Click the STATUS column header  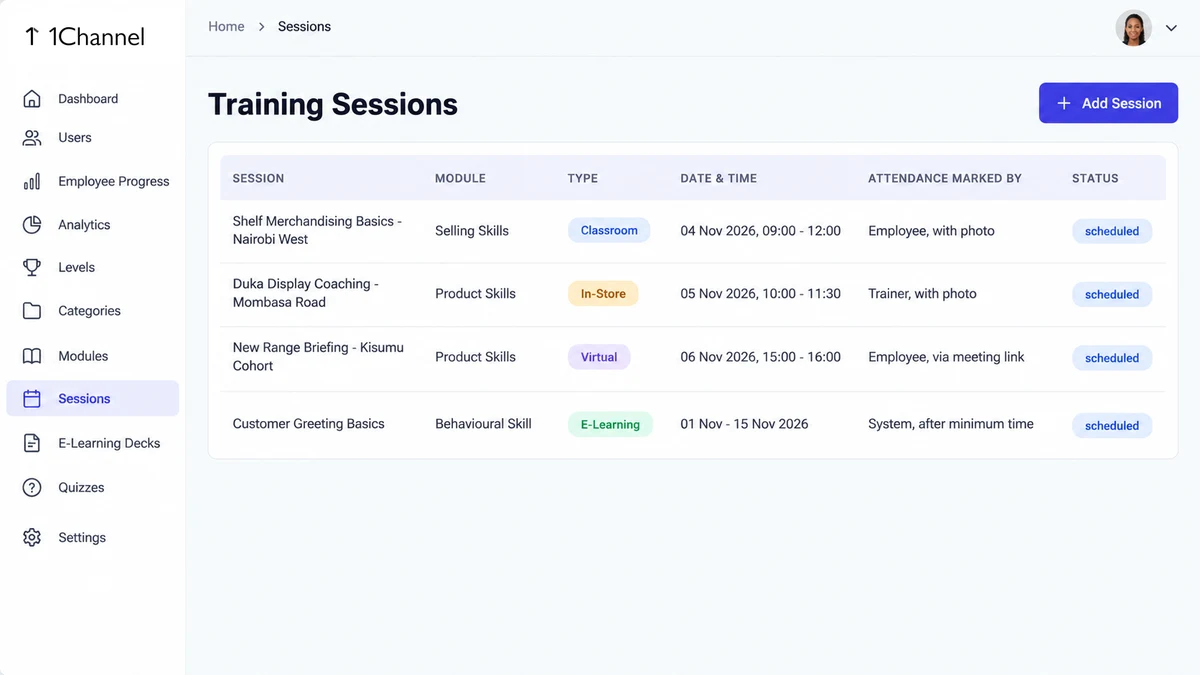[1095, 179]
